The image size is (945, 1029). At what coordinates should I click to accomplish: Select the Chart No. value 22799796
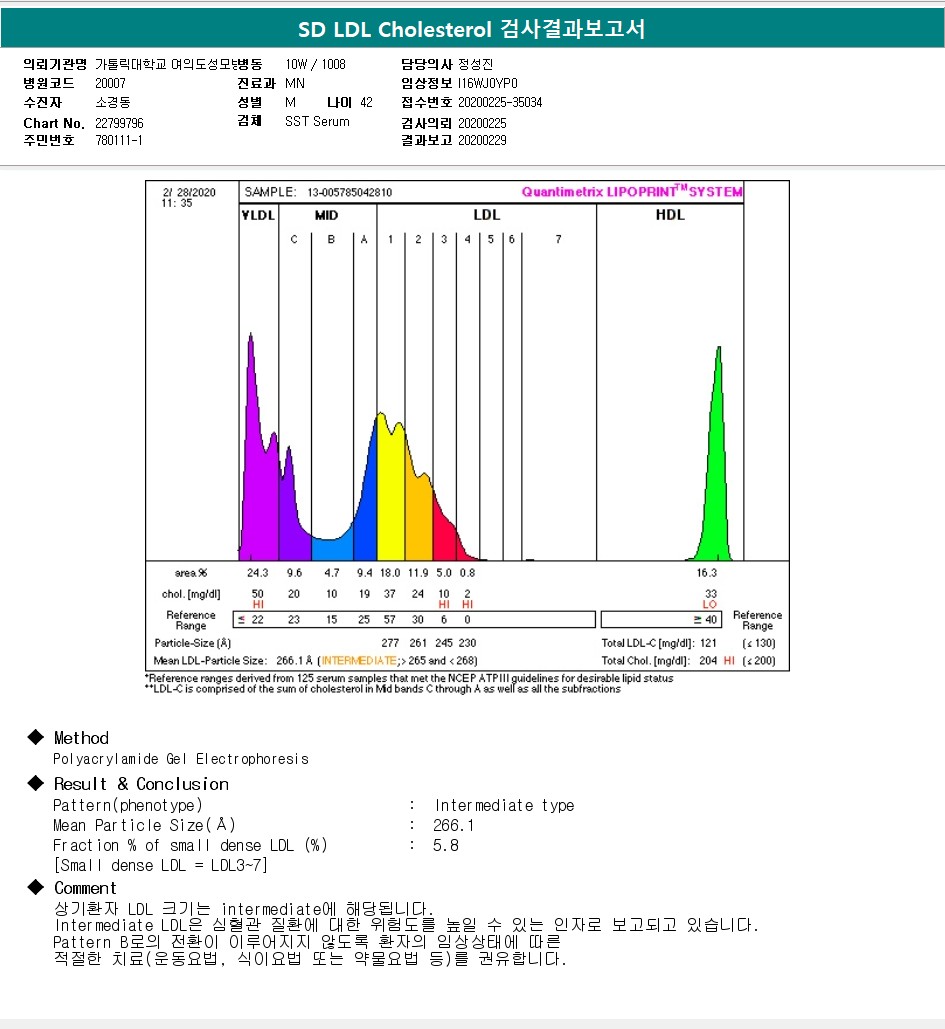(x=120, y=123)
